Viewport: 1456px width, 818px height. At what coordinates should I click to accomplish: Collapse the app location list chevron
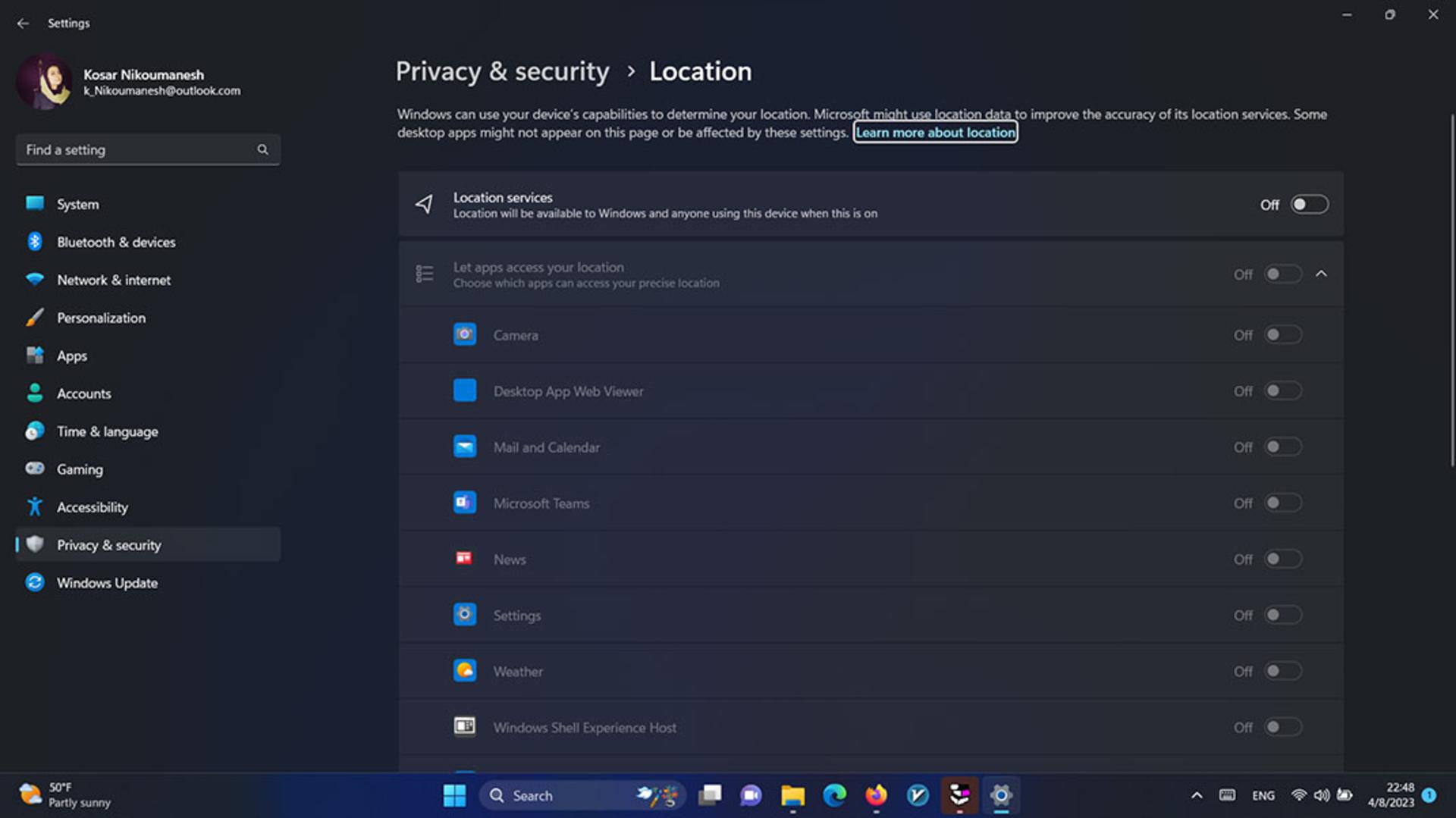[1321, 274]
